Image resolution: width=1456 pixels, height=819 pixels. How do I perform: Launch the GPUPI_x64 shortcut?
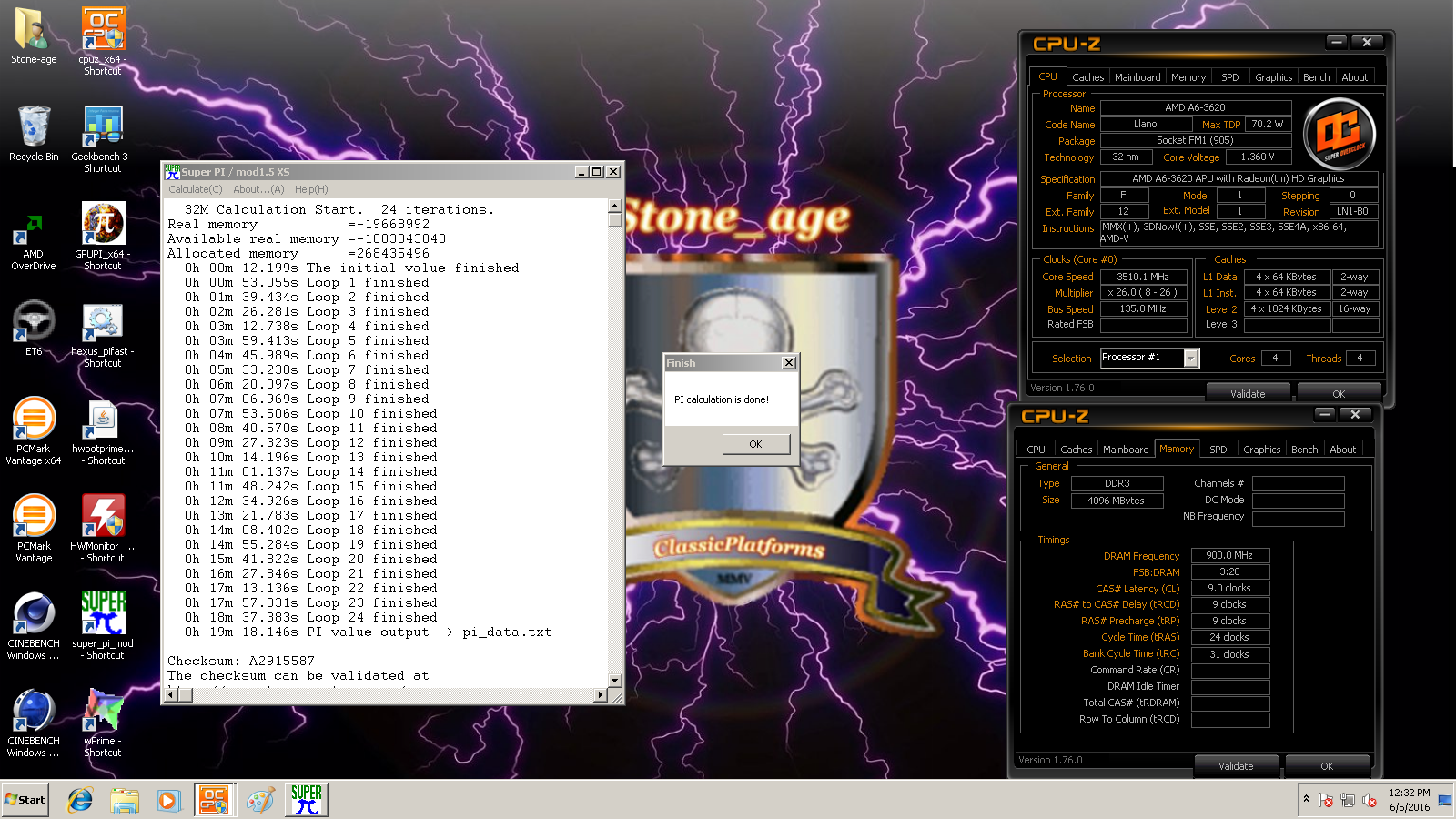coord(103,236)
